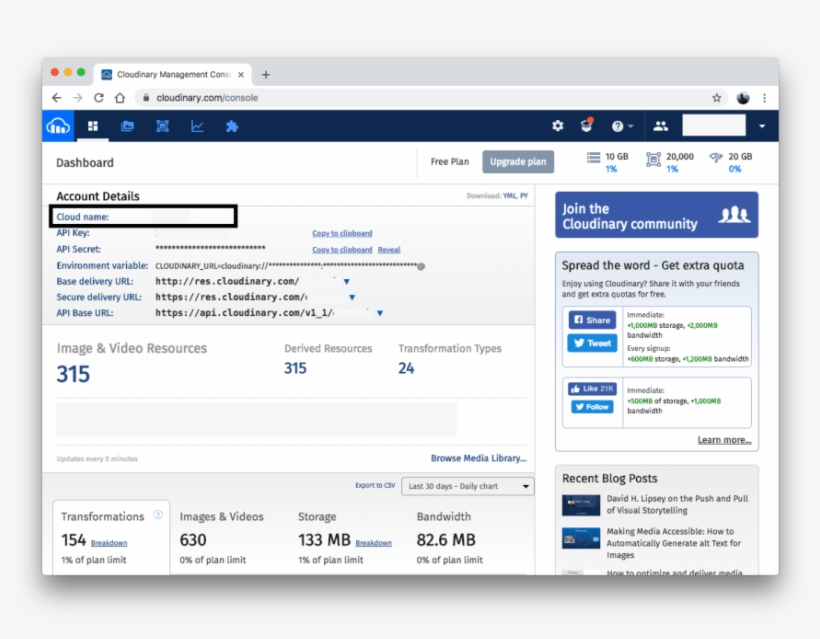820x639 pixels.
Task: Open the Reports chart icon
Action: point(197,126)
